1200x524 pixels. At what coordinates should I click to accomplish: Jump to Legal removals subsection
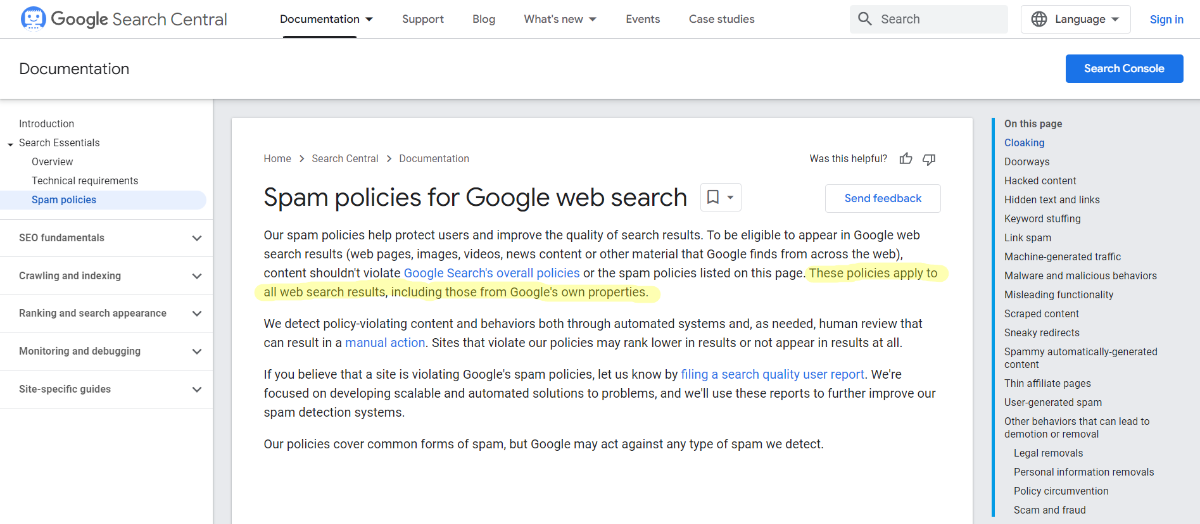tap(1048, 454)
